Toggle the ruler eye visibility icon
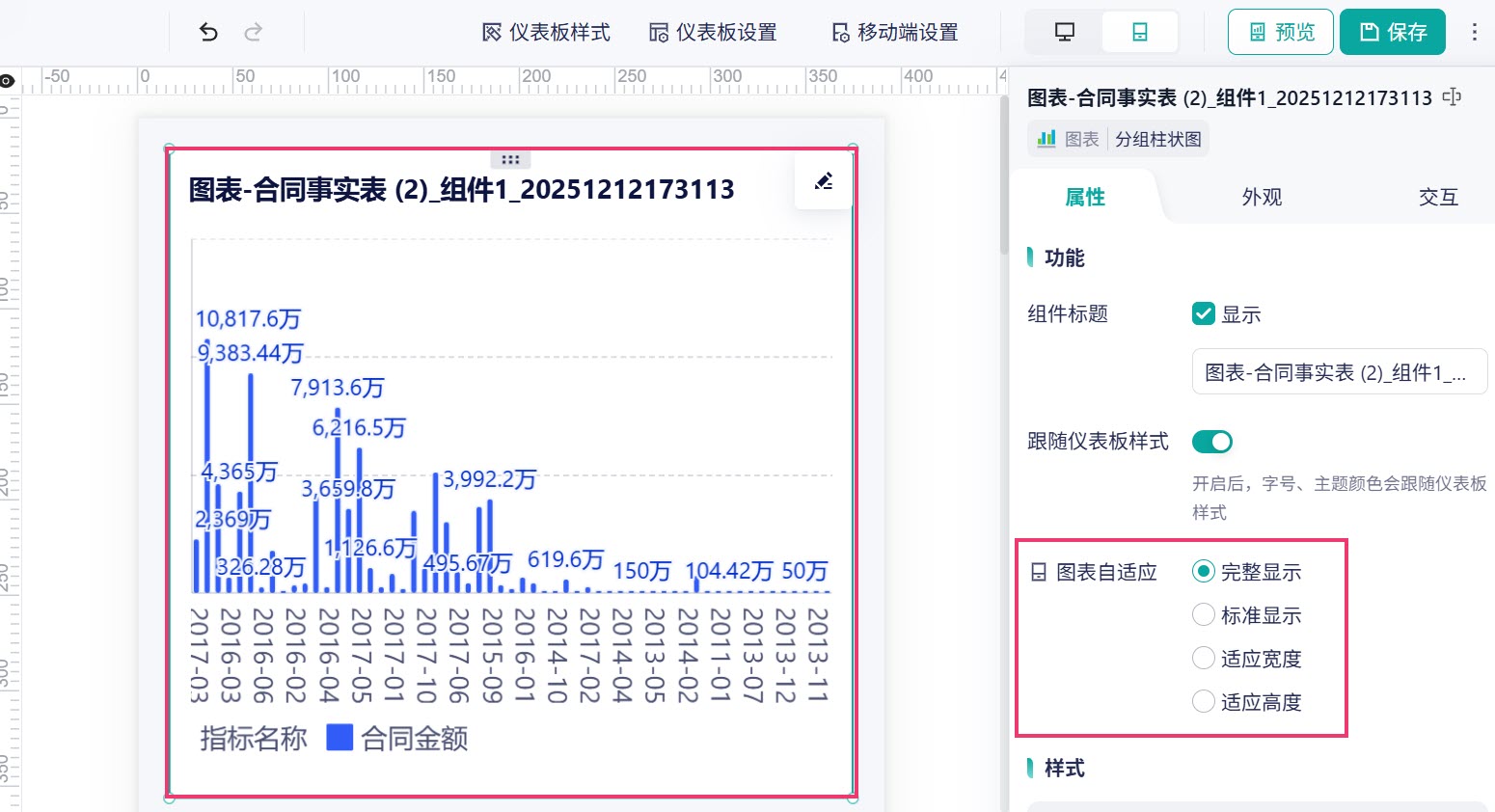This screenshot has height=812, width=1495. click(x=8, y=81)
